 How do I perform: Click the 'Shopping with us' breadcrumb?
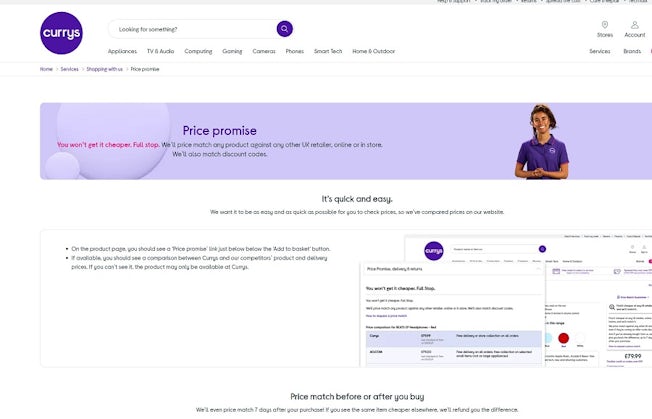click(104, 69)
